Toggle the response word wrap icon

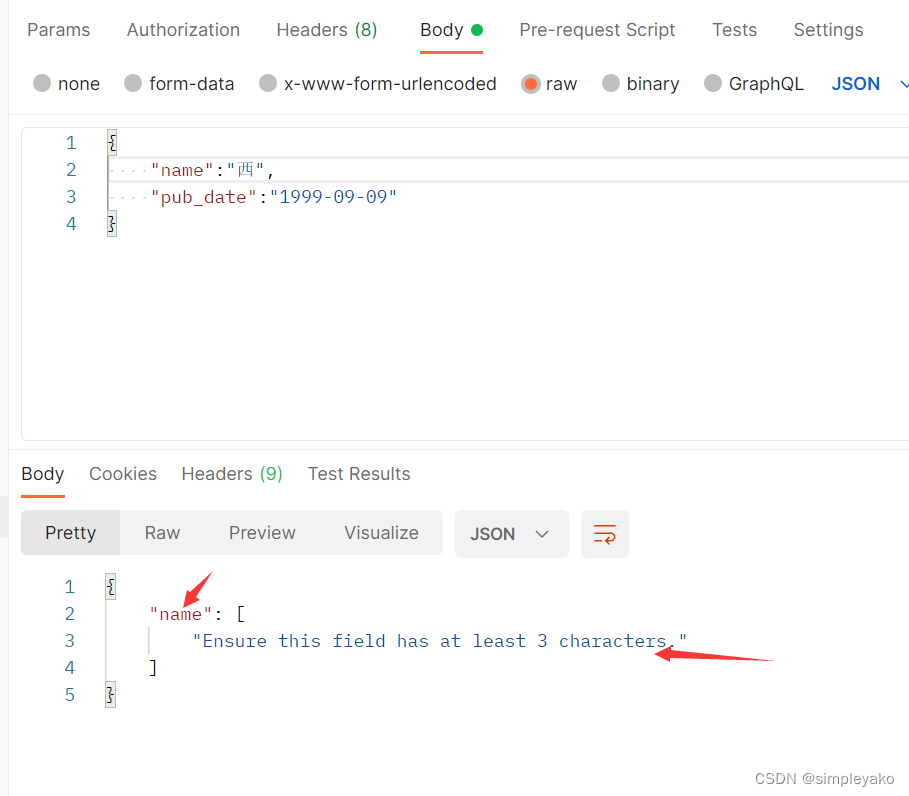pyautogui.click(x=605, y=534)
